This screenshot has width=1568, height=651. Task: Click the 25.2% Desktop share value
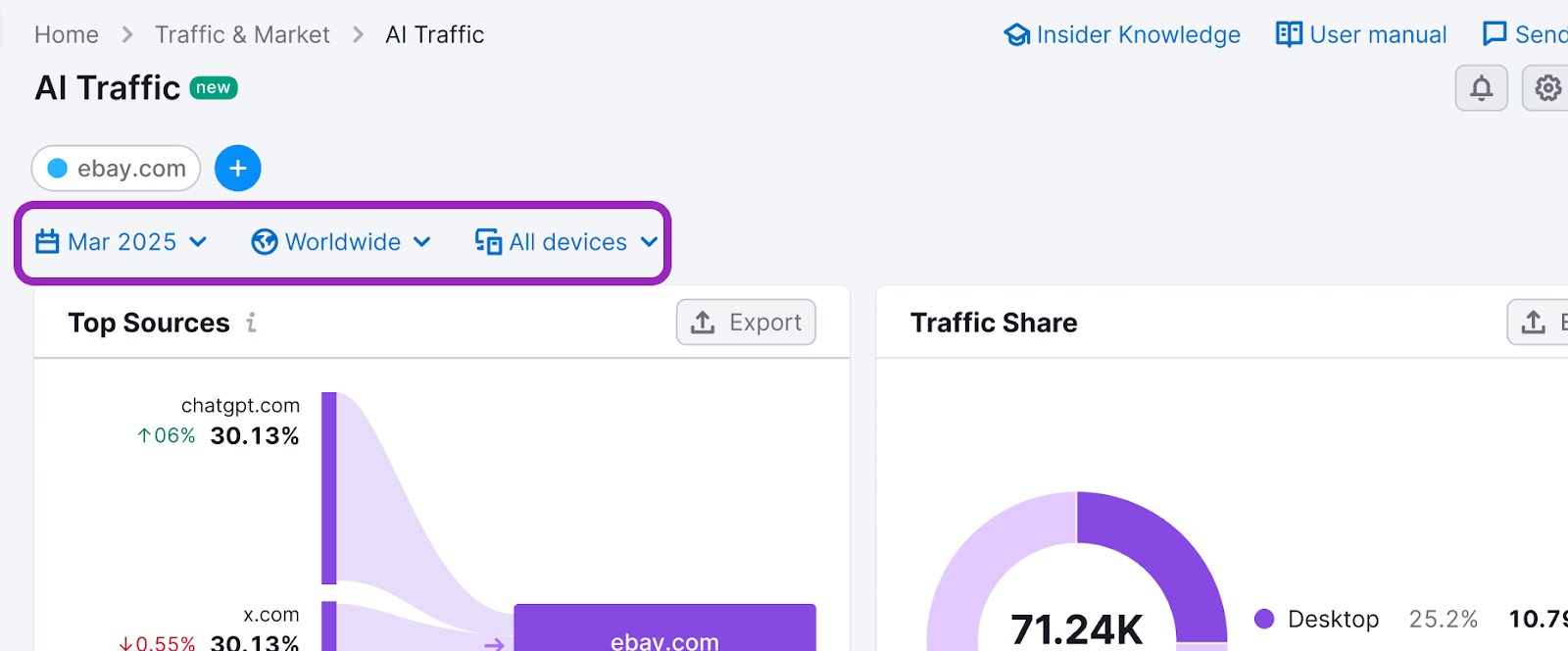(1443, 620)
